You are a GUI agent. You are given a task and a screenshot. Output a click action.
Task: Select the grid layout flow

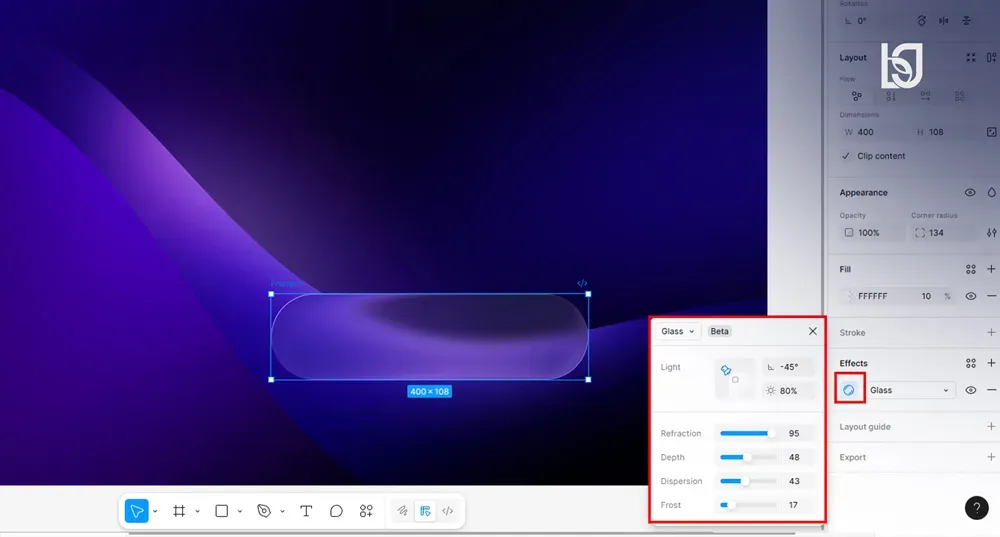click(960, 96)
